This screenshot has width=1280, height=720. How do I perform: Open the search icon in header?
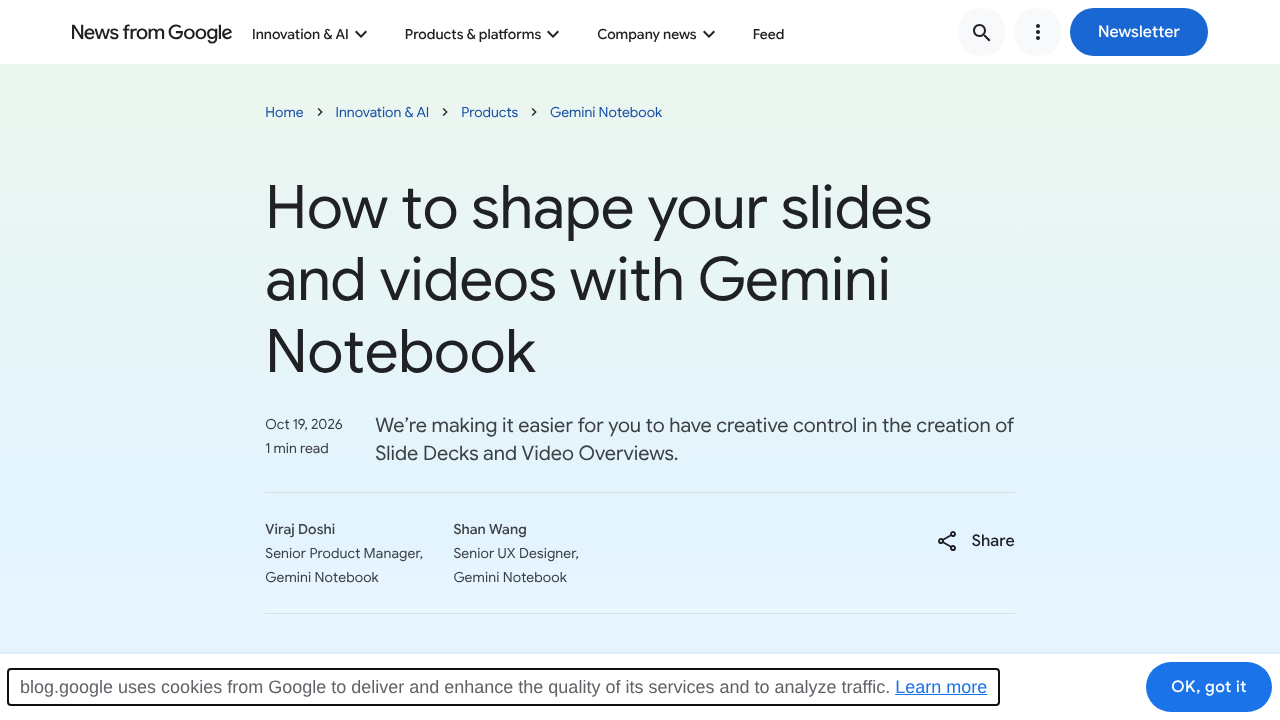982,32
